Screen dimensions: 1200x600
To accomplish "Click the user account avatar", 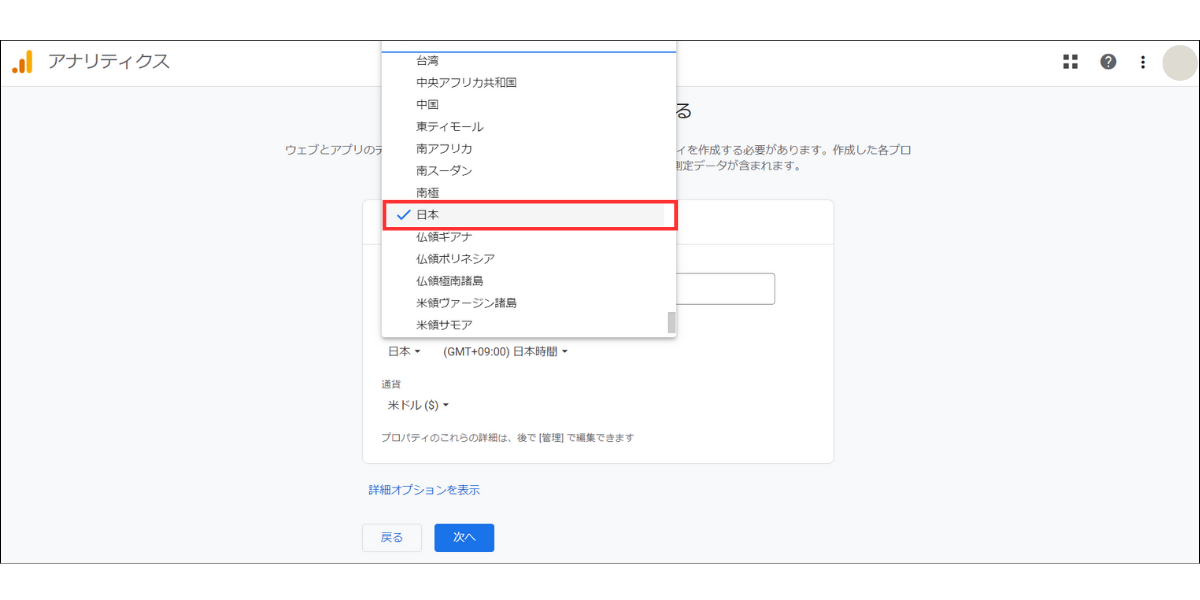I will 1179,62.
